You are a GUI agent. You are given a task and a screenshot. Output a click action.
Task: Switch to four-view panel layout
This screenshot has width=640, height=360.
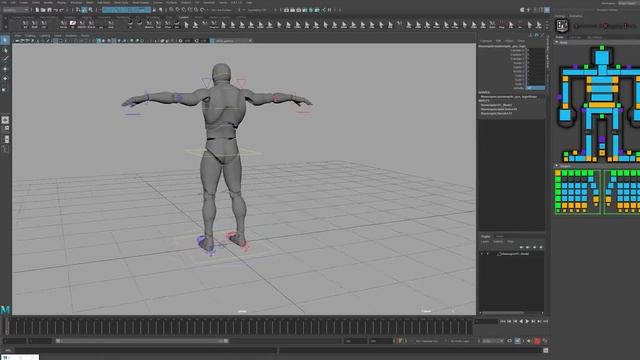click(5, 129)
